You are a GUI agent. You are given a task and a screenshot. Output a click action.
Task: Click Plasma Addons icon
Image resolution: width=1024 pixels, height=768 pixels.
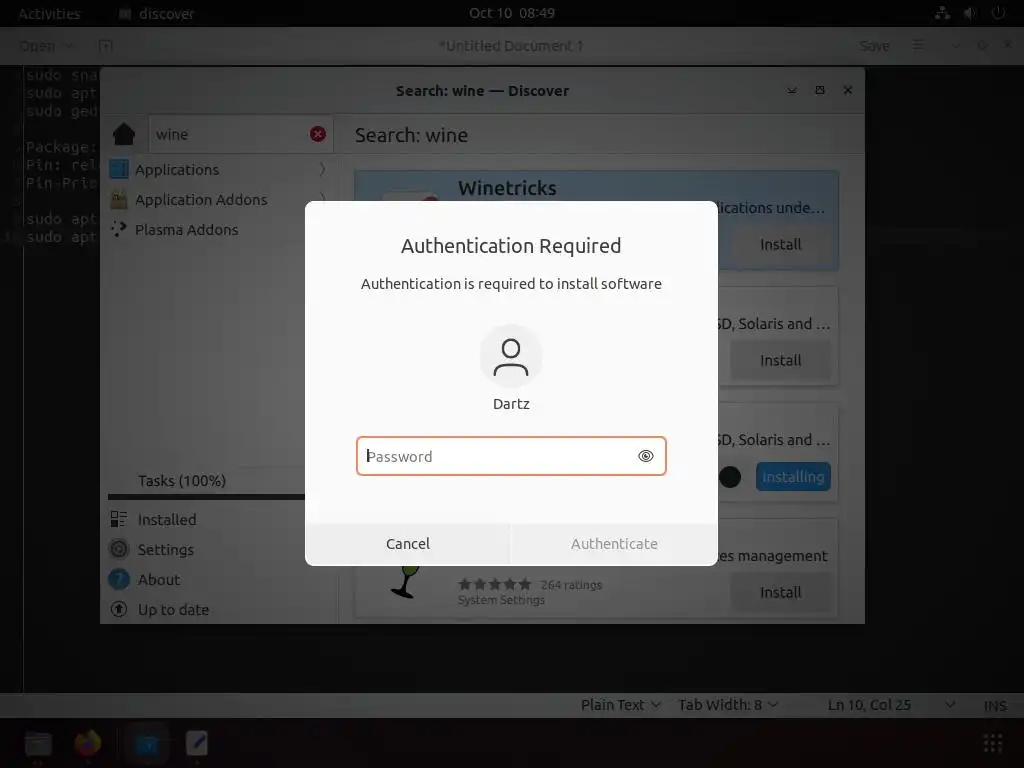click(119, 229)
